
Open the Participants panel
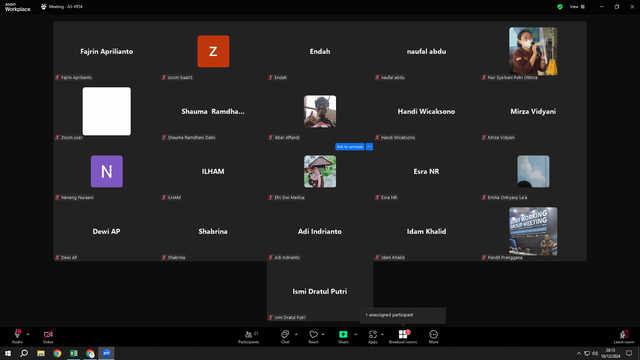click(x=249, y=337)
